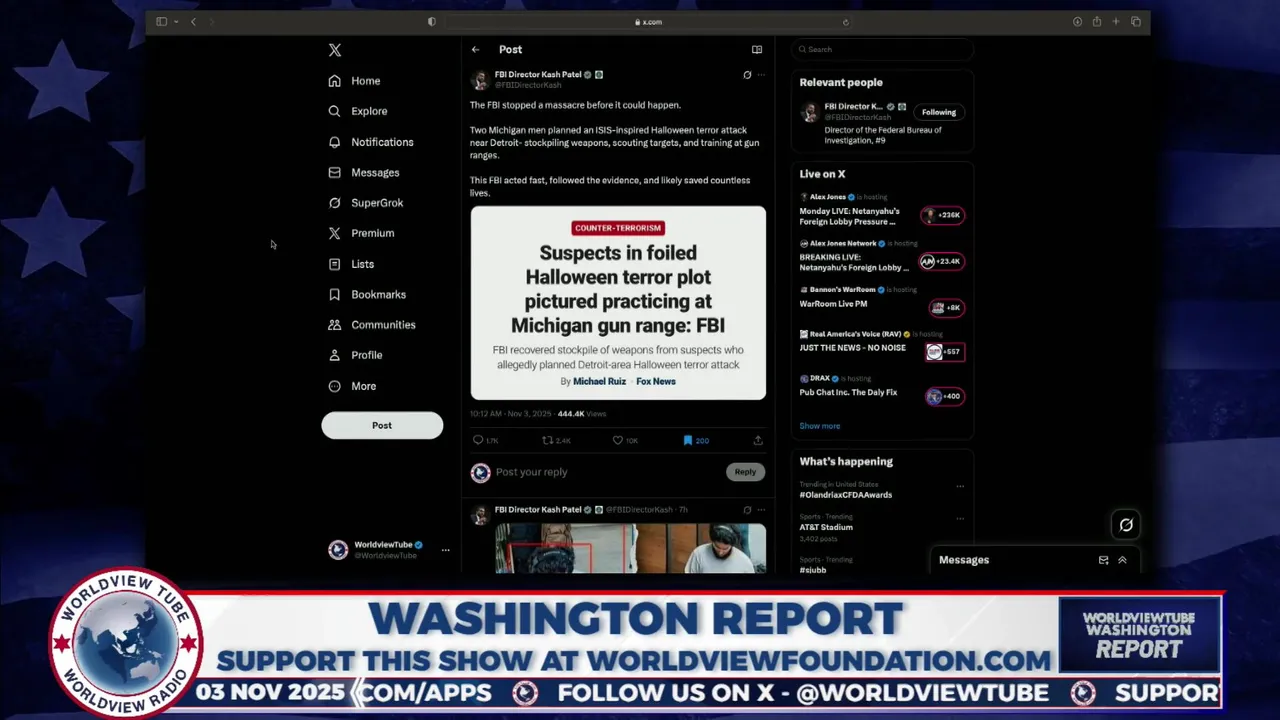The width and height of the screenshot is (1280, 720).
Task: Click the repost icon on post
Action: [x=547, y=440]
